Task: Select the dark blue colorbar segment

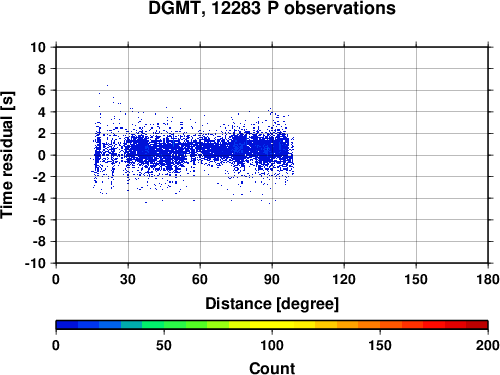Action: 67,325
